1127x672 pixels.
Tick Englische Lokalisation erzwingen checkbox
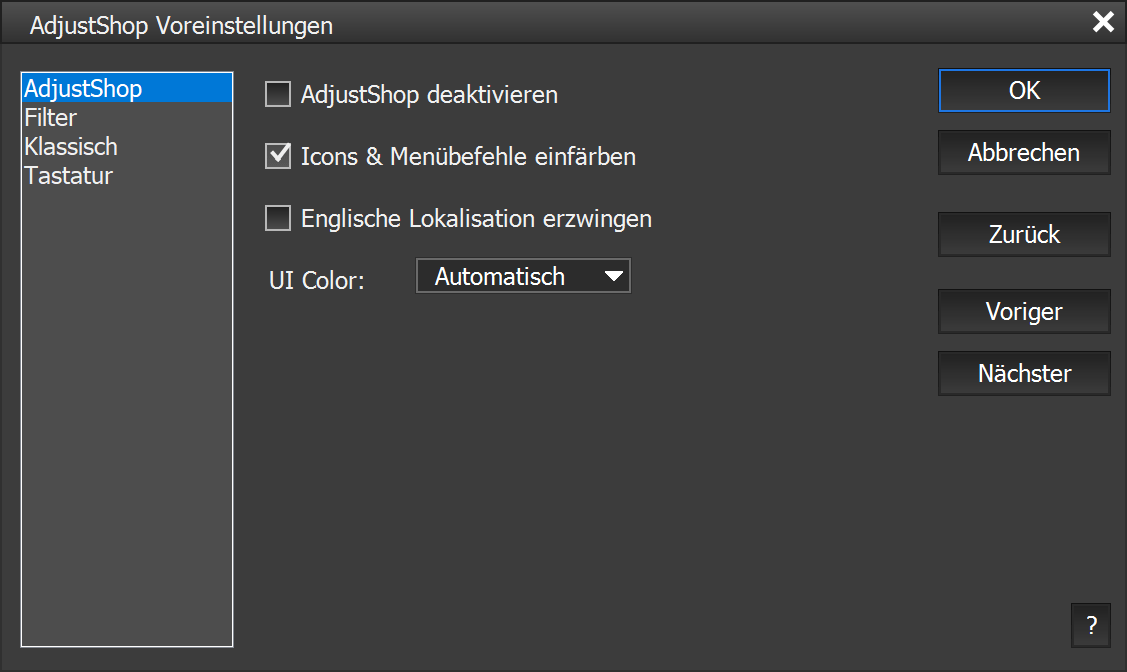277,218
